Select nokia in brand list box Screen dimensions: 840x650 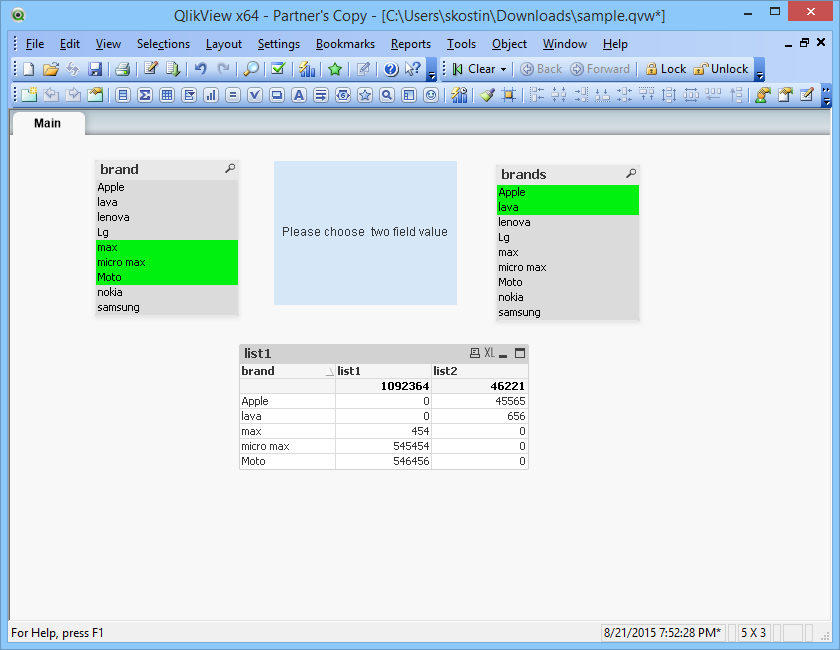pyautogui.click(x=167, y=292)
